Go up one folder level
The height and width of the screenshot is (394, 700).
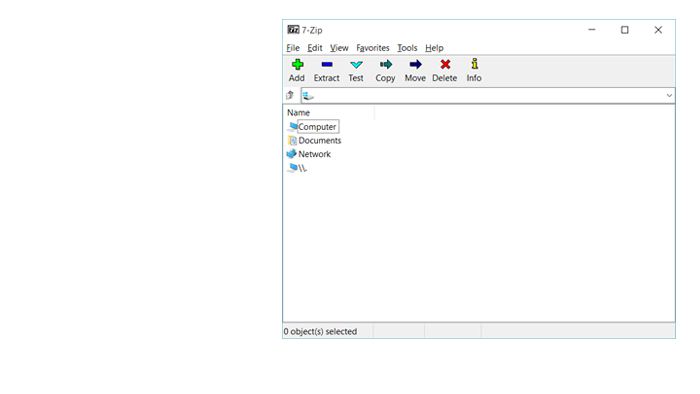(290, 95)
